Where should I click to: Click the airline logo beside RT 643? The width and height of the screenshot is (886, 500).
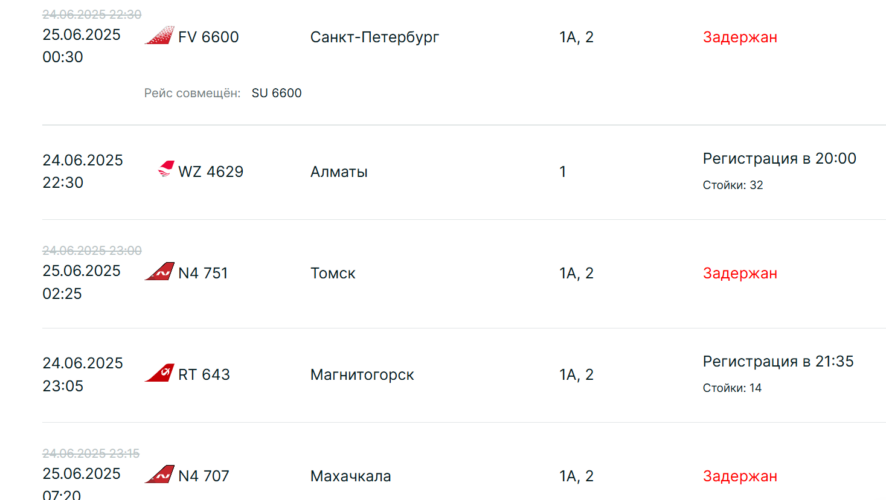tap(160, 373)
